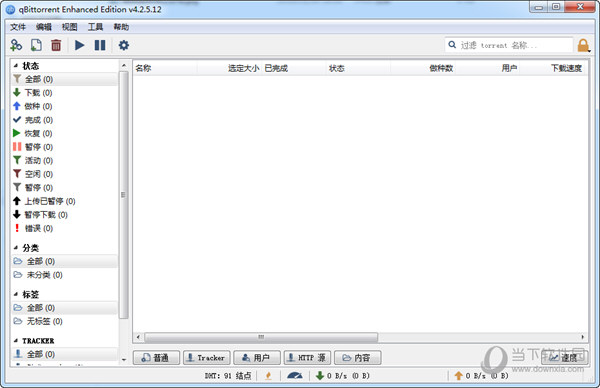Click horizontal scrollbar right arrow
The height and width of the screenshot is (388, 600).
point(582,337)
